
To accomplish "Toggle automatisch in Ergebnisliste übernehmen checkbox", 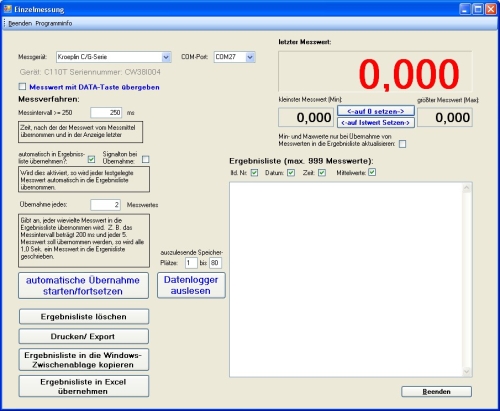I will point(91,160).
